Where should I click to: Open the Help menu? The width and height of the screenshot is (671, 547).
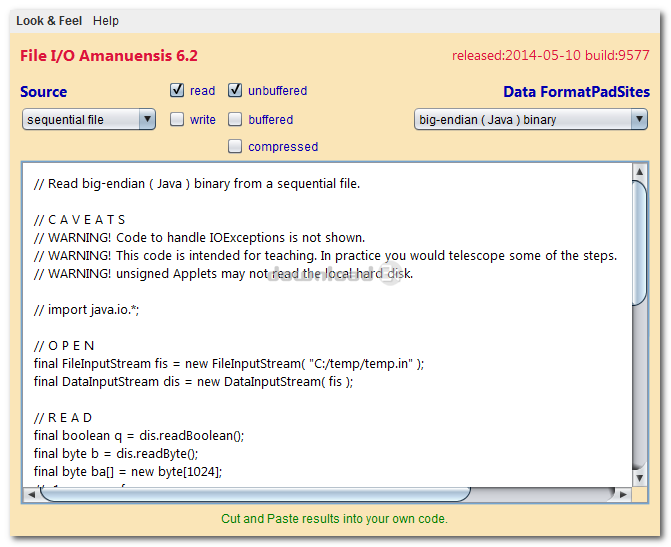pos(106,21)
